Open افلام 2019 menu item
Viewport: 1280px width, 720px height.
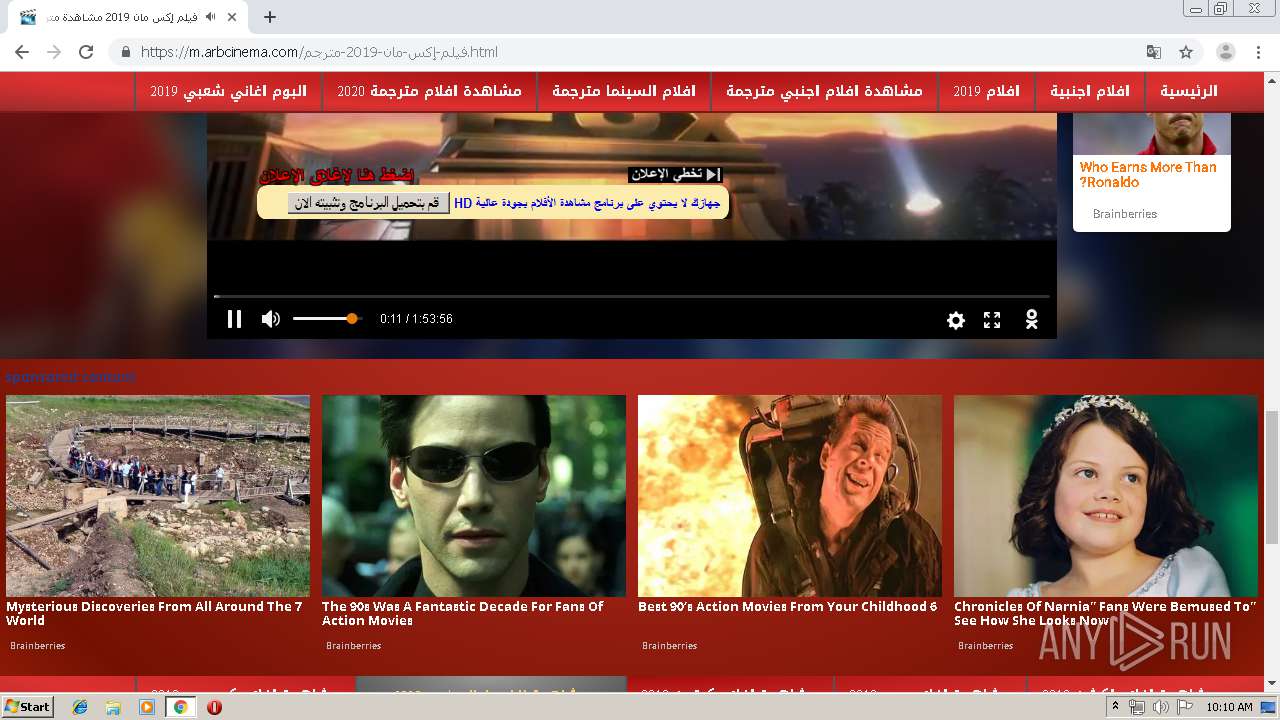click(987, 91)
